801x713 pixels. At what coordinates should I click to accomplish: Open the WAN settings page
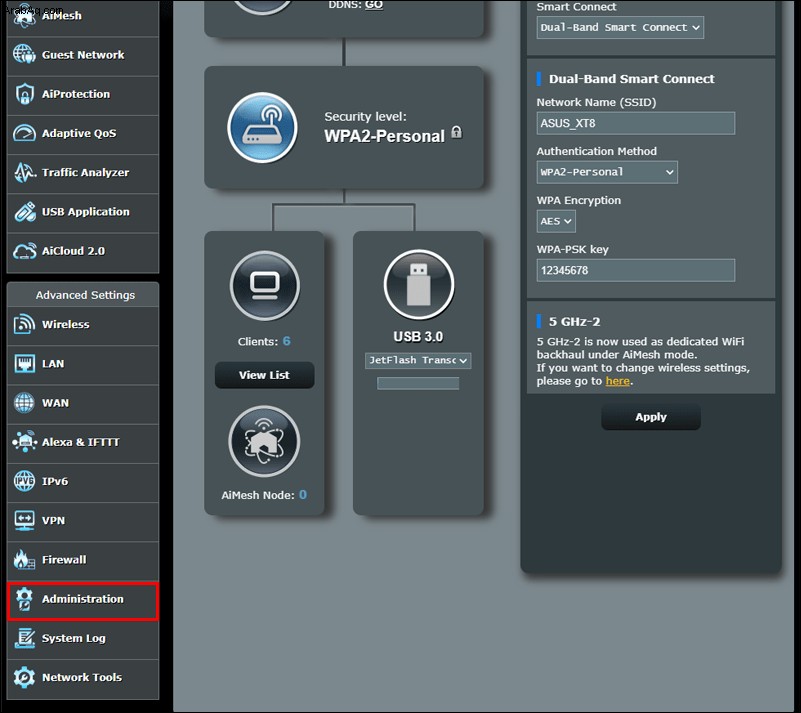pyautogui.click(x=83, y=403)
